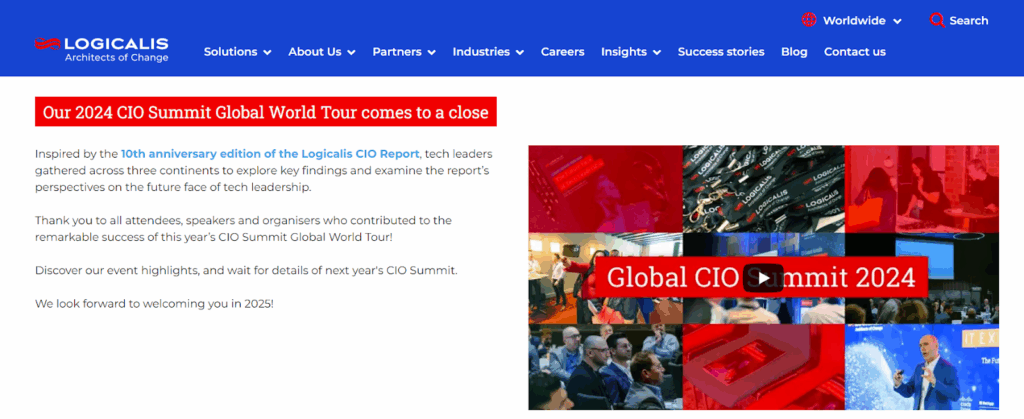Click the 'Discover our event highlights' sentence
1024x419 pixels.
pos(246,270)
